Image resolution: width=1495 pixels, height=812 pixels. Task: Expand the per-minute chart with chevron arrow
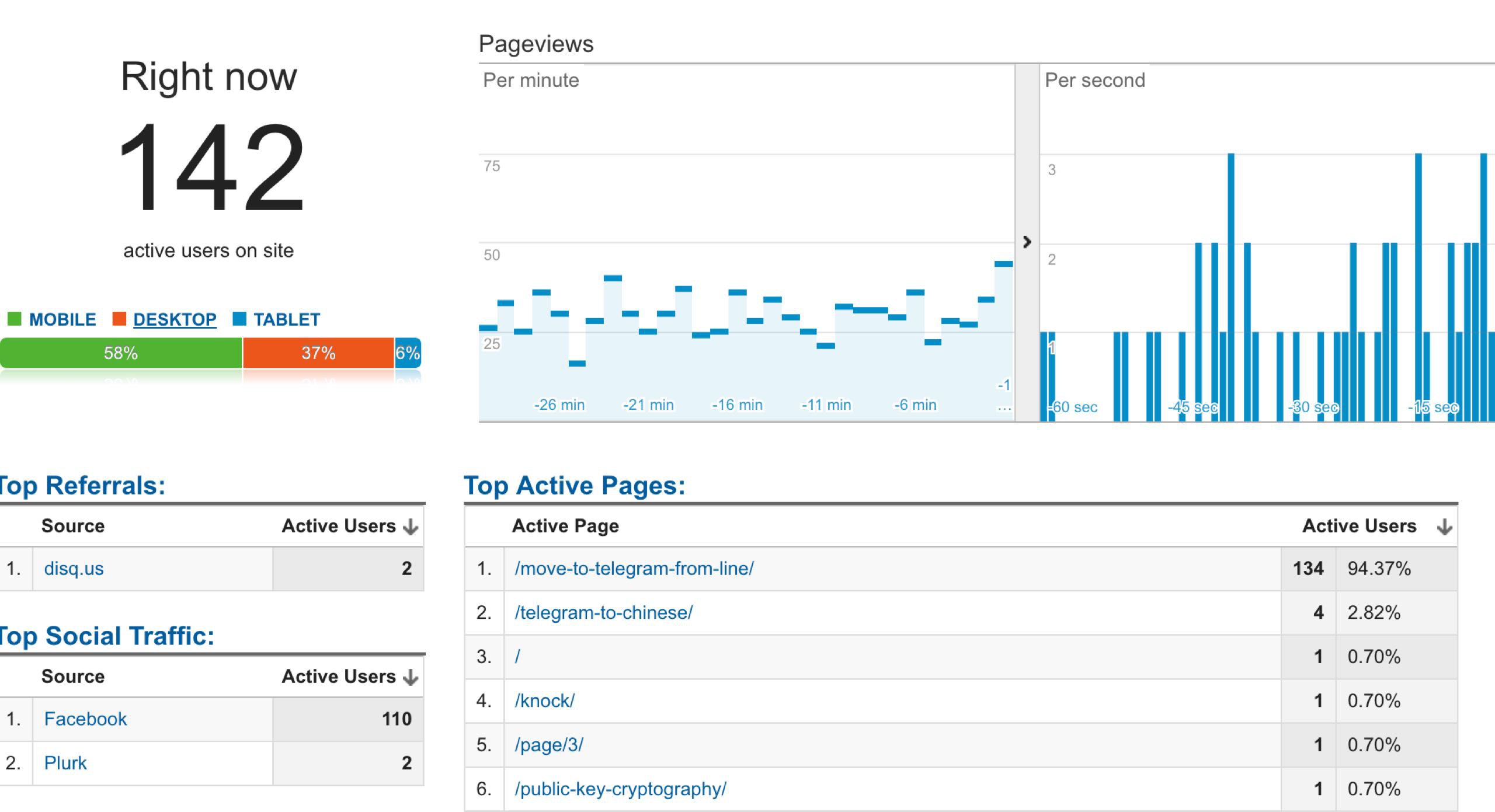pos(1027,242)
